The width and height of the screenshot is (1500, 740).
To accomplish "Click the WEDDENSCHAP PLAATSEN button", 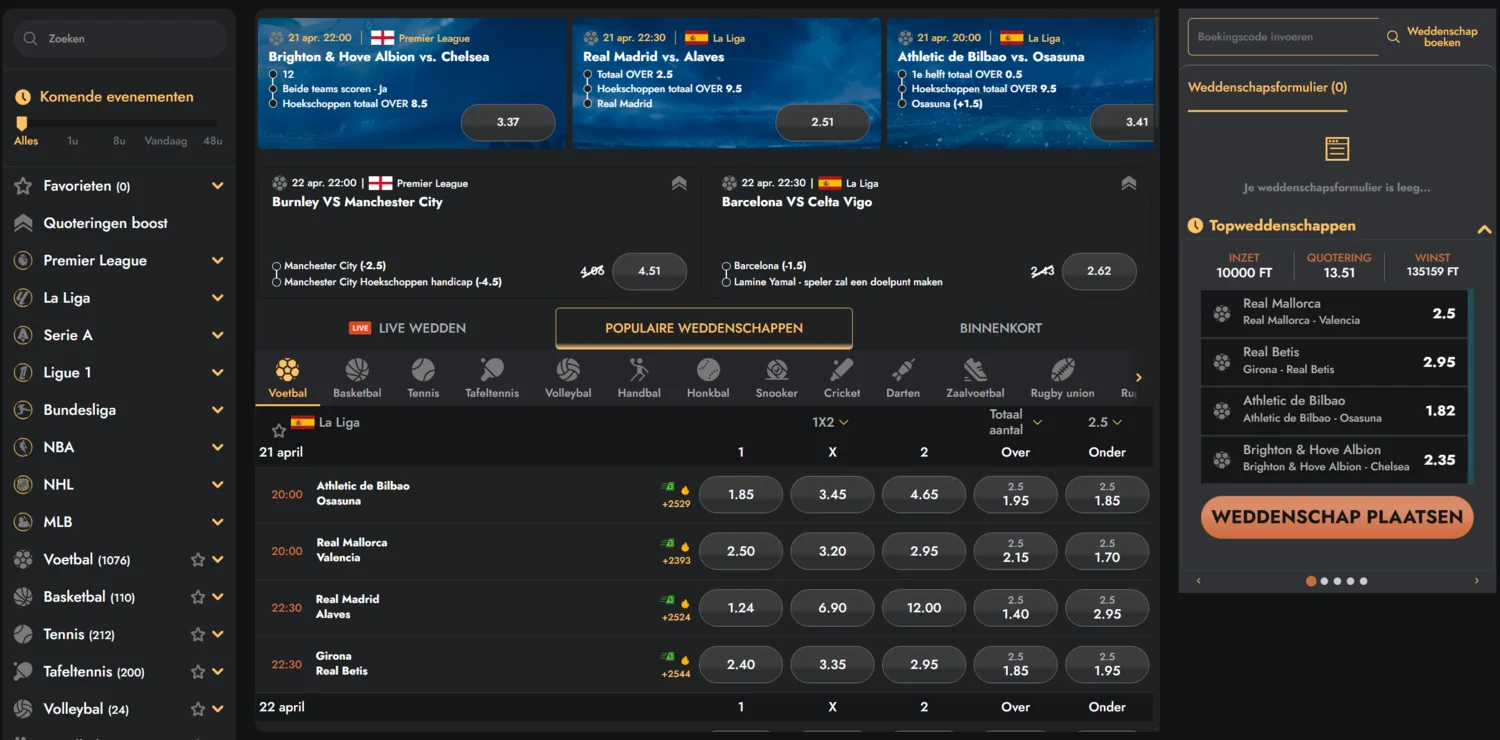I will [x=1337, y=517].
